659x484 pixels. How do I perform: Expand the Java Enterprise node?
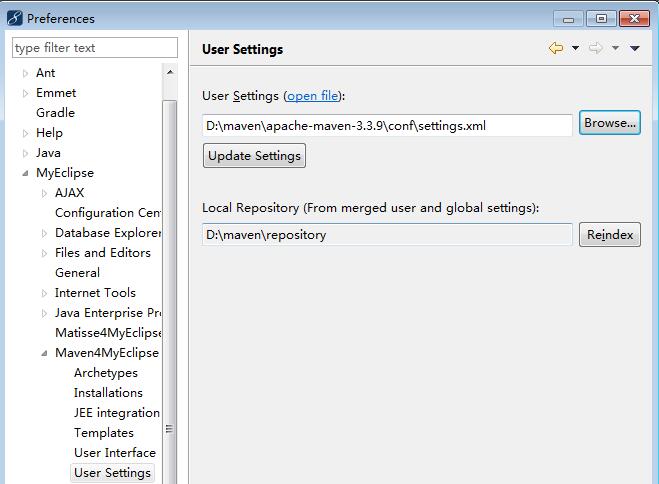[x=44, y=313]
